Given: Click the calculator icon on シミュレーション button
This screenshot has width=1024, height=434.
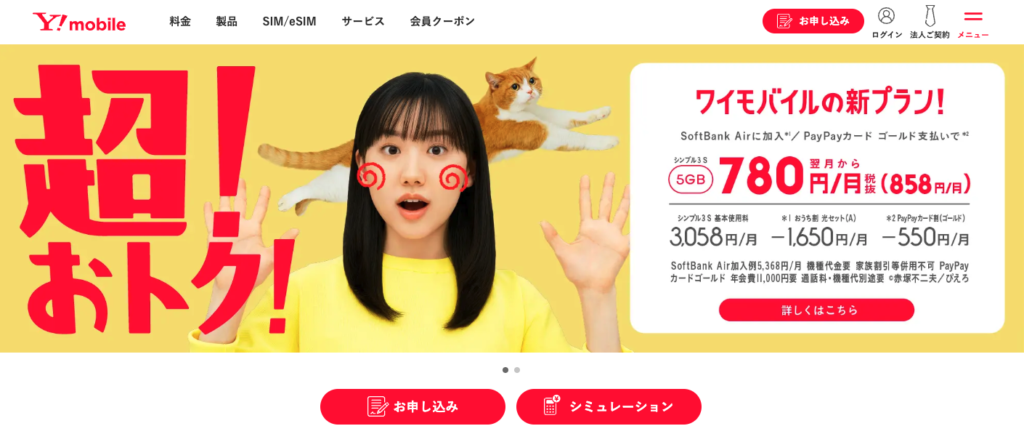Looking at the screenshot, I should click(x=553, y=406).
